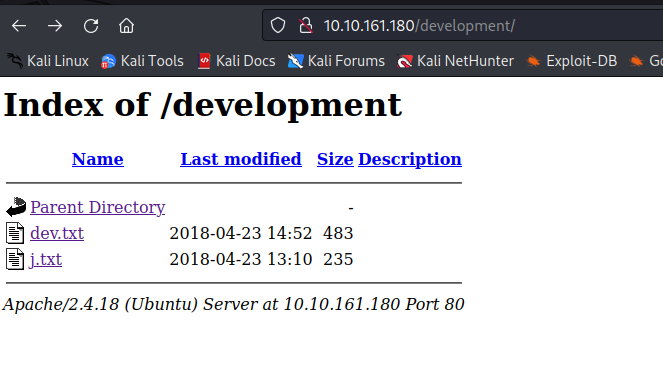The width and height of the screenshot is (663, 389).
Task: Click the dev.txt document icon
Action: [15, 233]
